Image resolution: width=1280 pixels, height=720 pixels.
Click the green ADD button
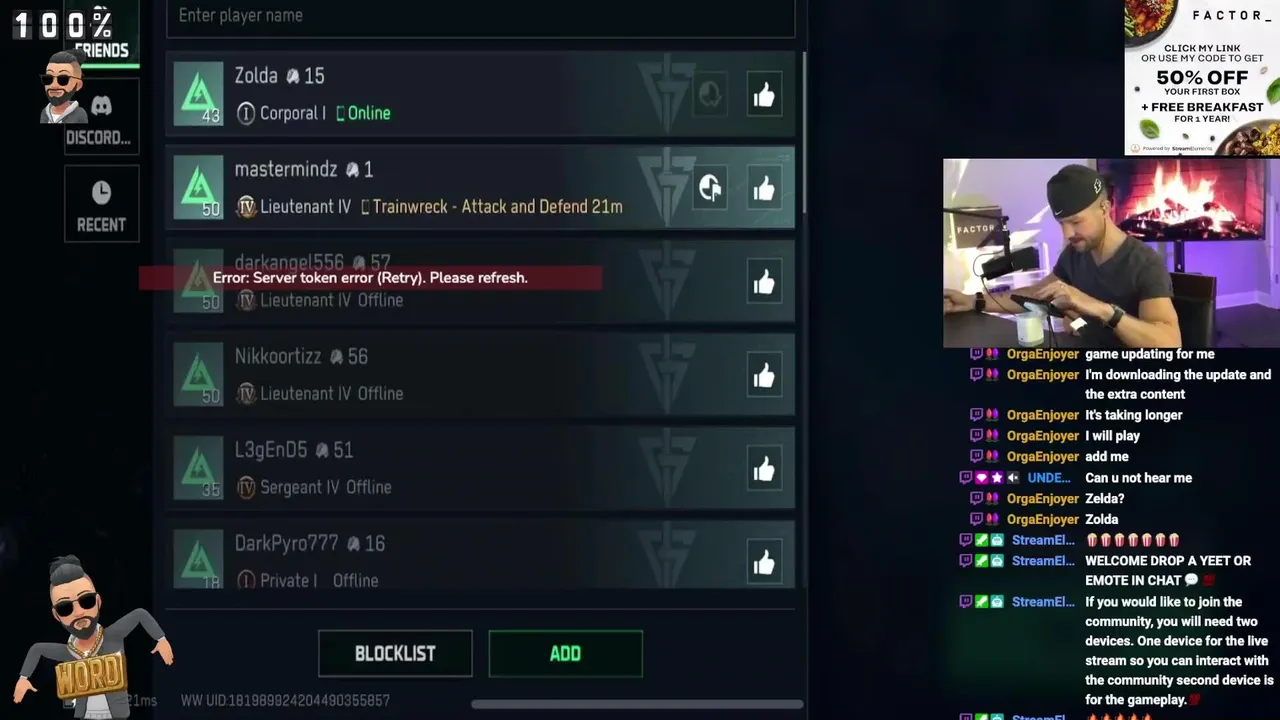click(x=565, y=653)
